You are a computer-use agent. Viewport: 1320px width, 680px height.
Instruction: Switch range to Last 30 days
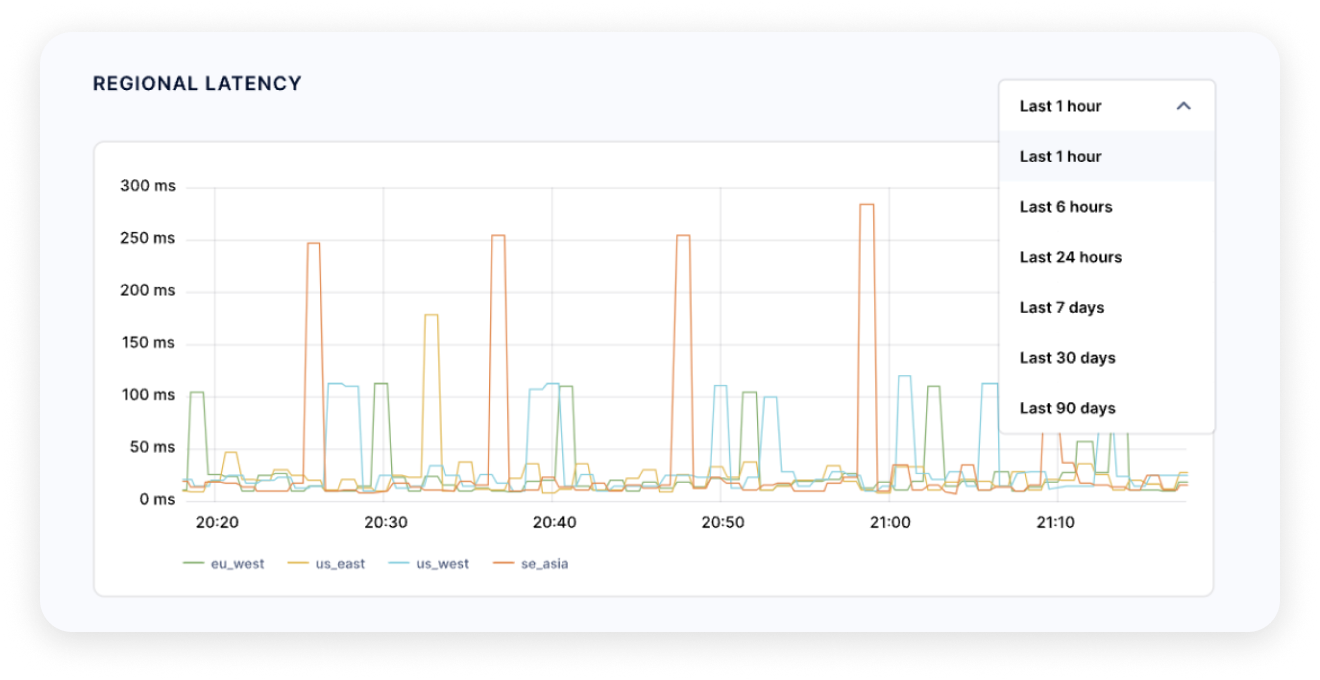(1067, 358)
